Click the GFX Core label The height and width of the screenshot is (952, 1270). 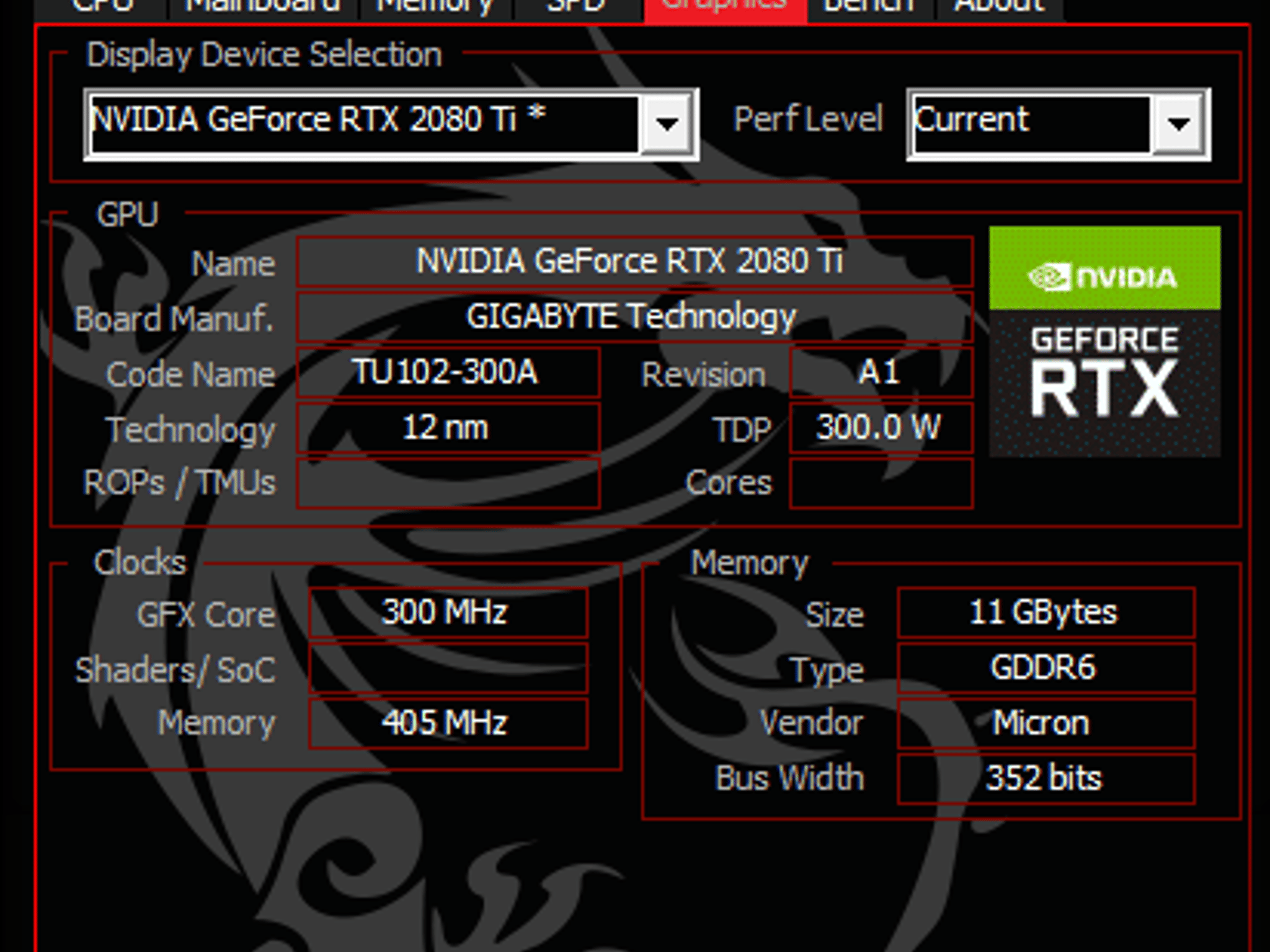(206, 615)
